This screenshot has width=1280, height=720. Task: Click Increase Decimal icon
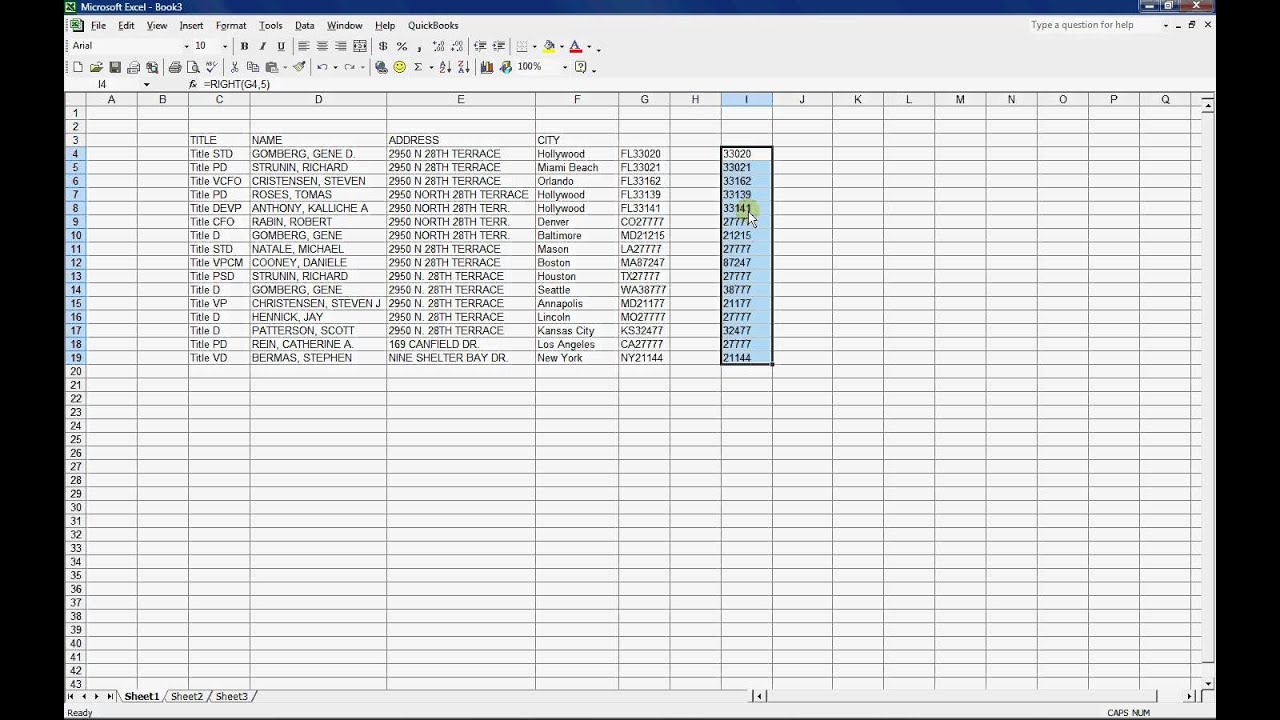[x=438, y=46]
